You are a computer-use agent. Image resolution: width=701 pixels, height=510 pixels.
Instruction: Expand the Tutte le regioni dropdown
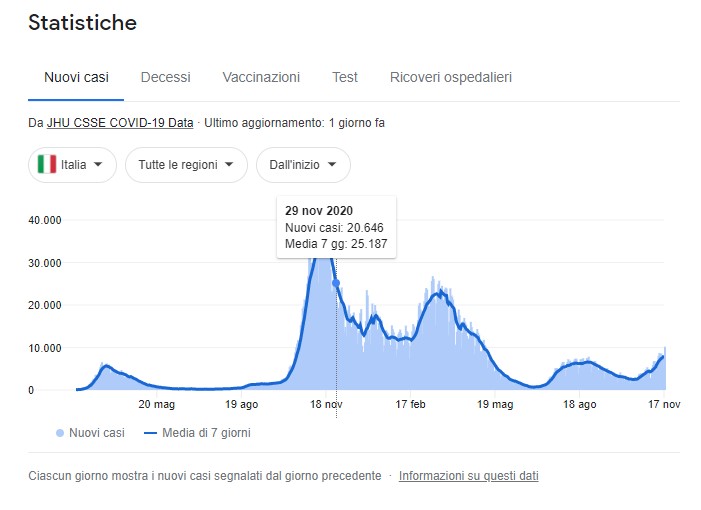(x=186, y=164)
